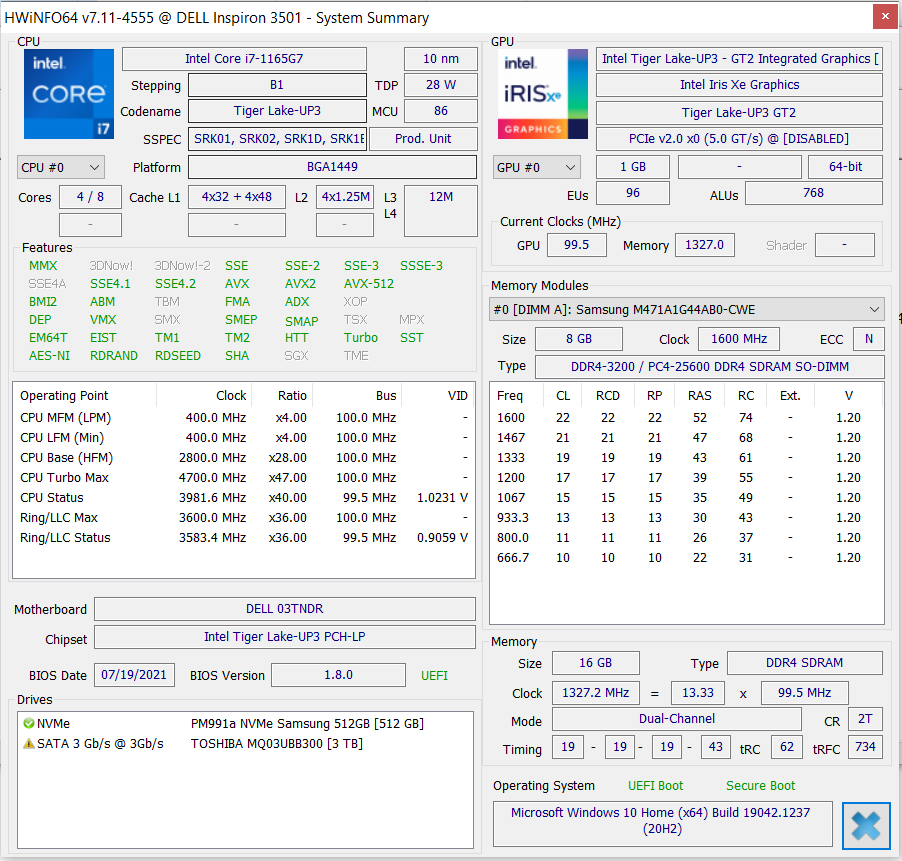Click the 64-bit bus width value
The image size is (902, 861).
pyautogui.click(x=845, y=167)
